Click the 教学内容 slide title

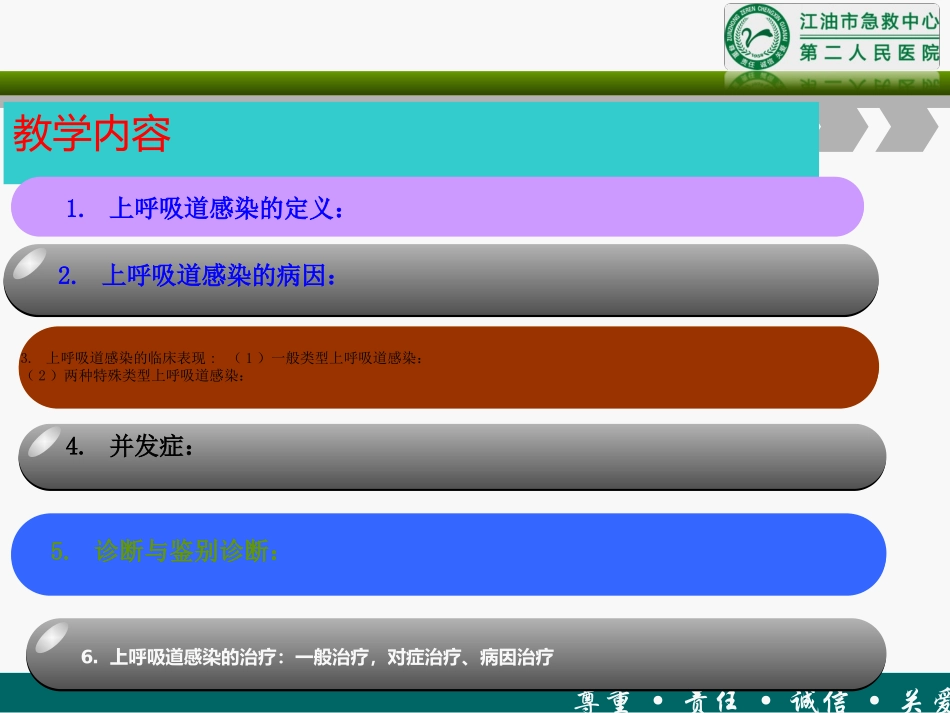(x=91, y=133)
